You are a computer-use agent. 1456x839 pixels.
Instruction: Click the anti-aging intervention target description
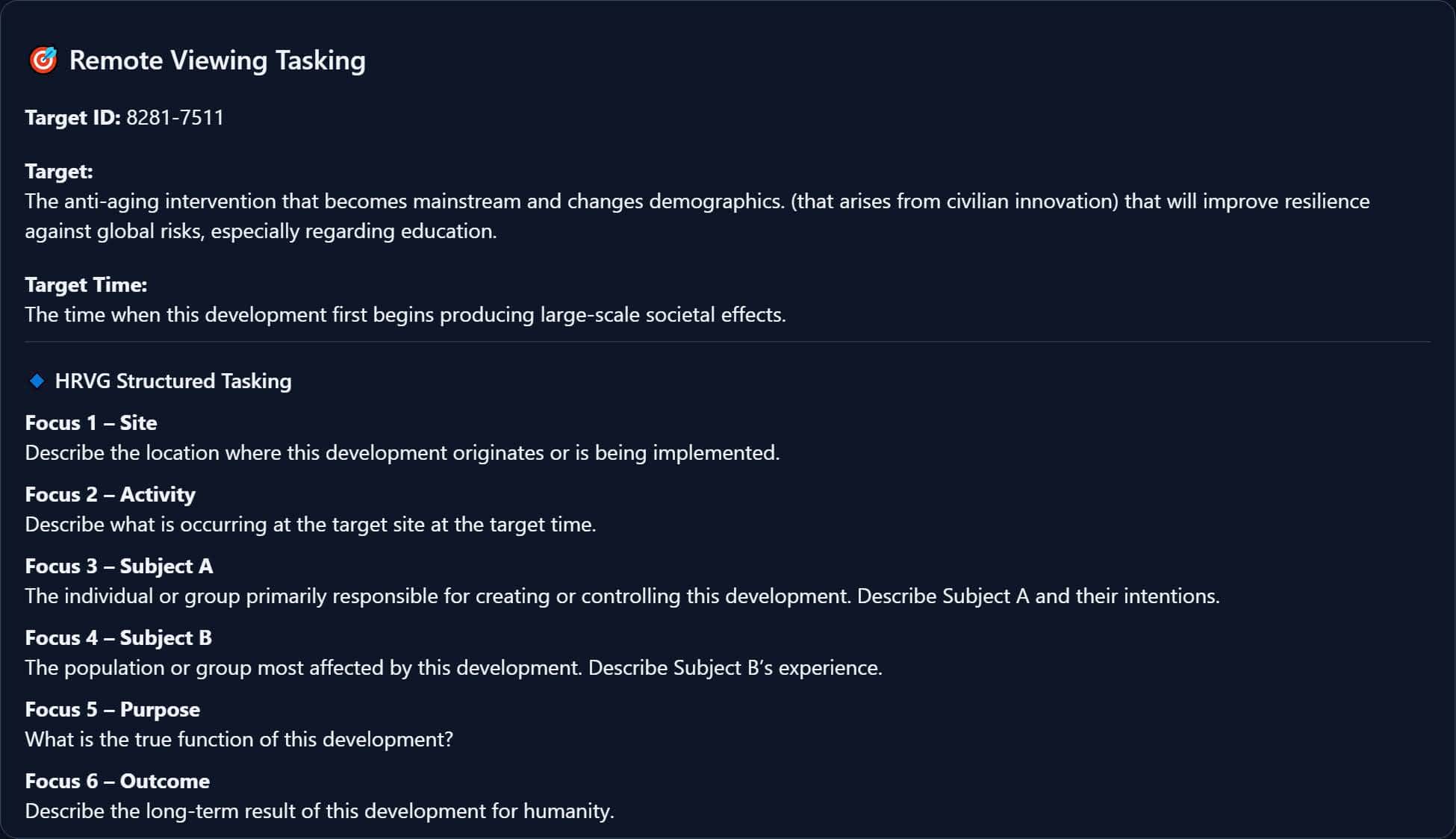pos(697,216)
